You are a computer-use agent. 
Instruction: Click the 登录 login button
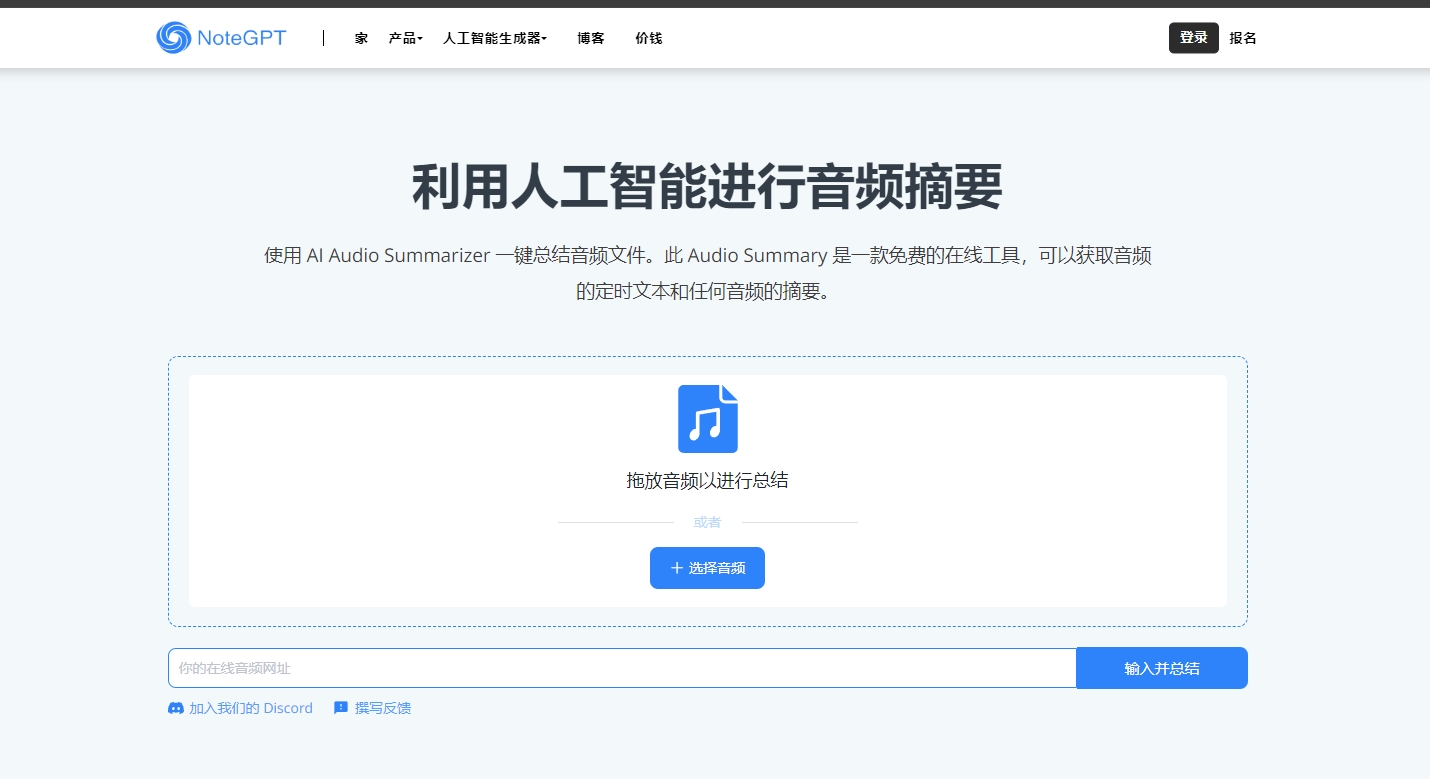coord(1194,38)
